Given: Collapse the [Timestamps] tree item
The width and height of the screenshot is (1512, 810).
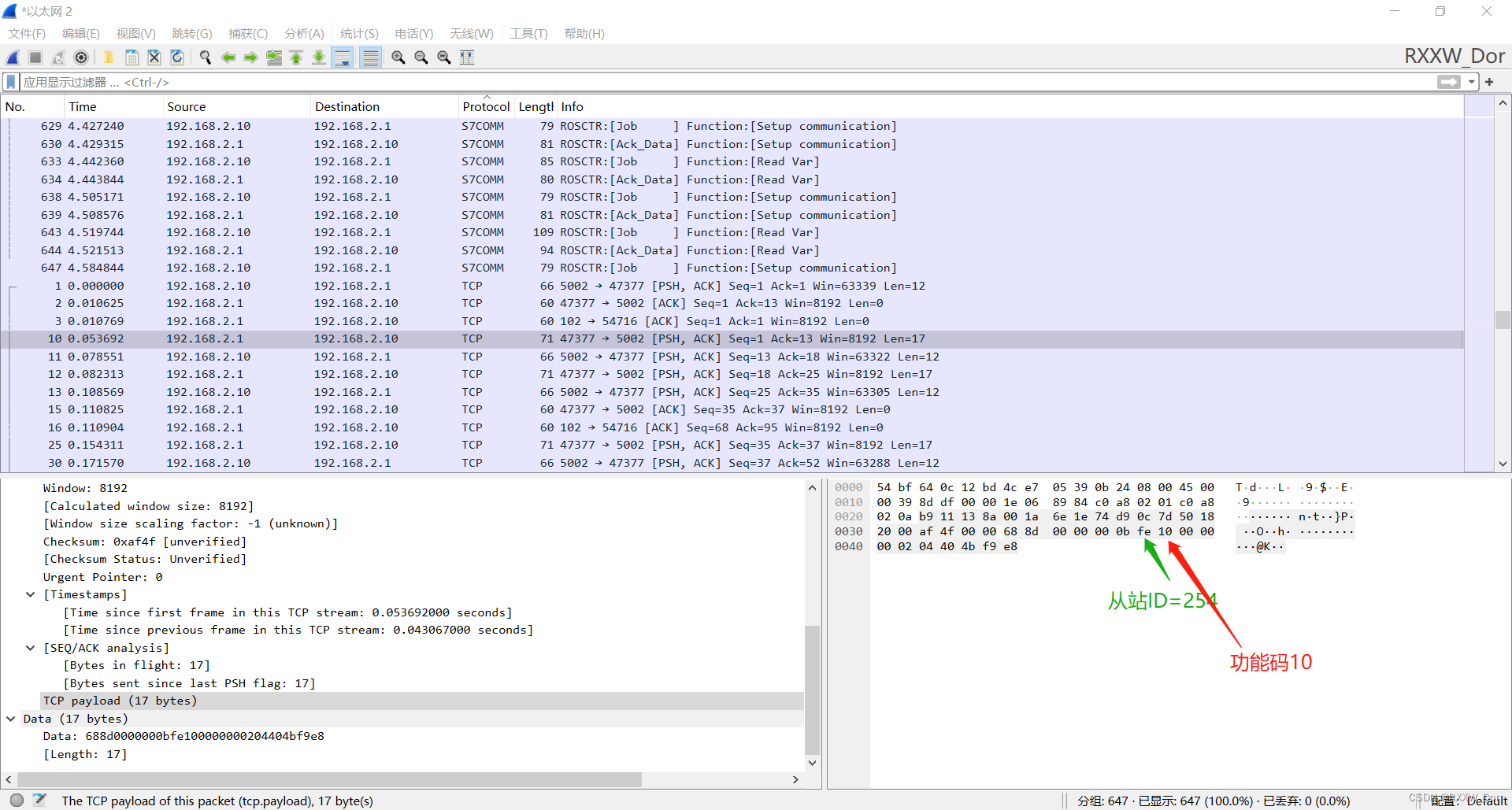Looking at the screenshot, I should coord(31,594).
